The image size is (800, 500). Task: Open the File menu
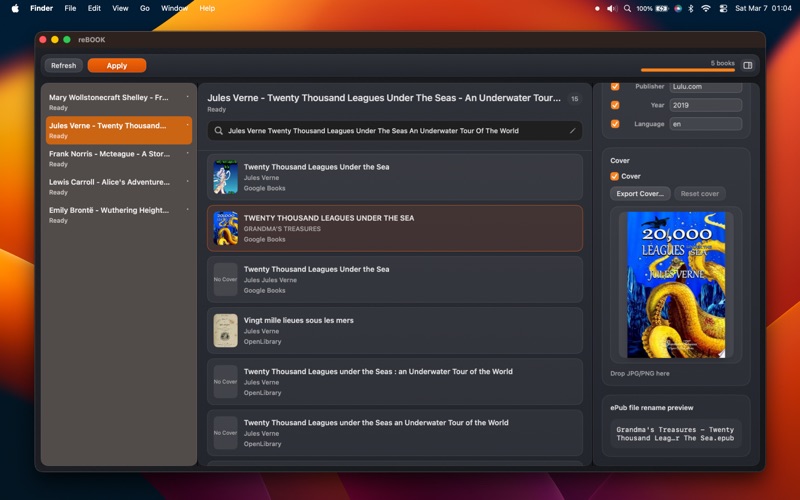(70, 8)
